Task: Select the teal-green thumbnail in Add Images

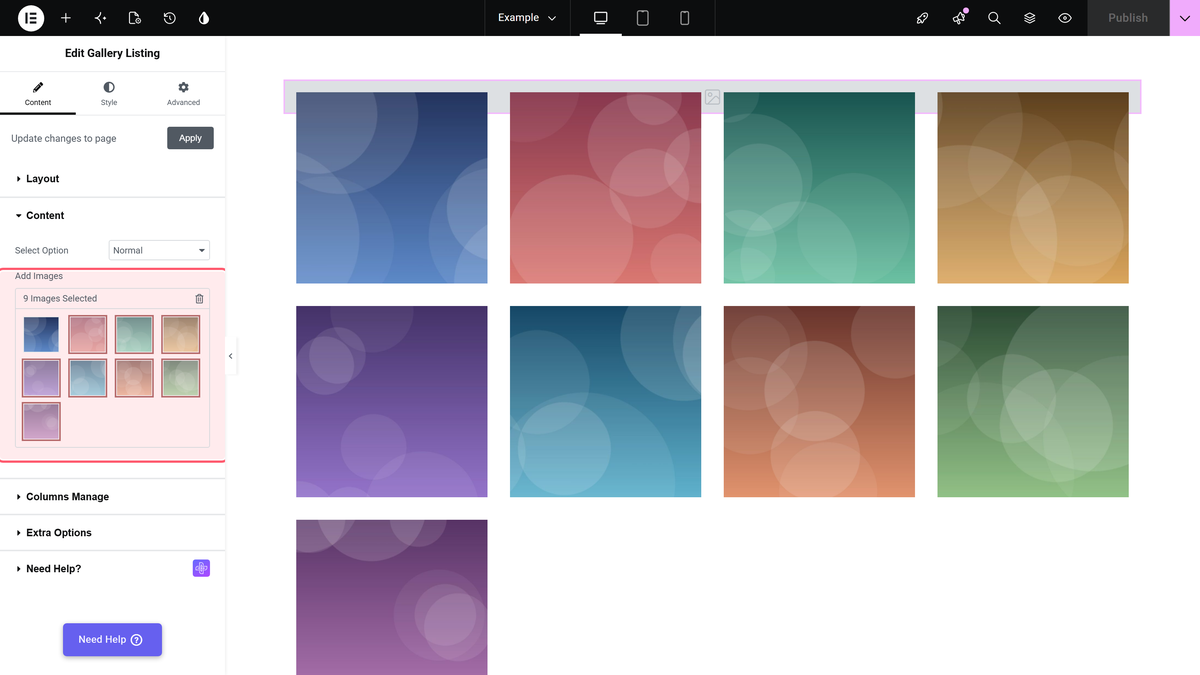Action: (x=134, y=335)
